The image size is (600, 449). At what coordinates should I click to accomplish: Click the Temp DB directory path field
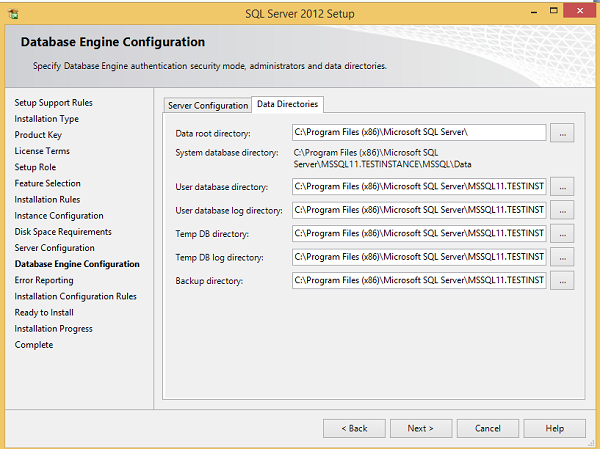tap(418, 233)
